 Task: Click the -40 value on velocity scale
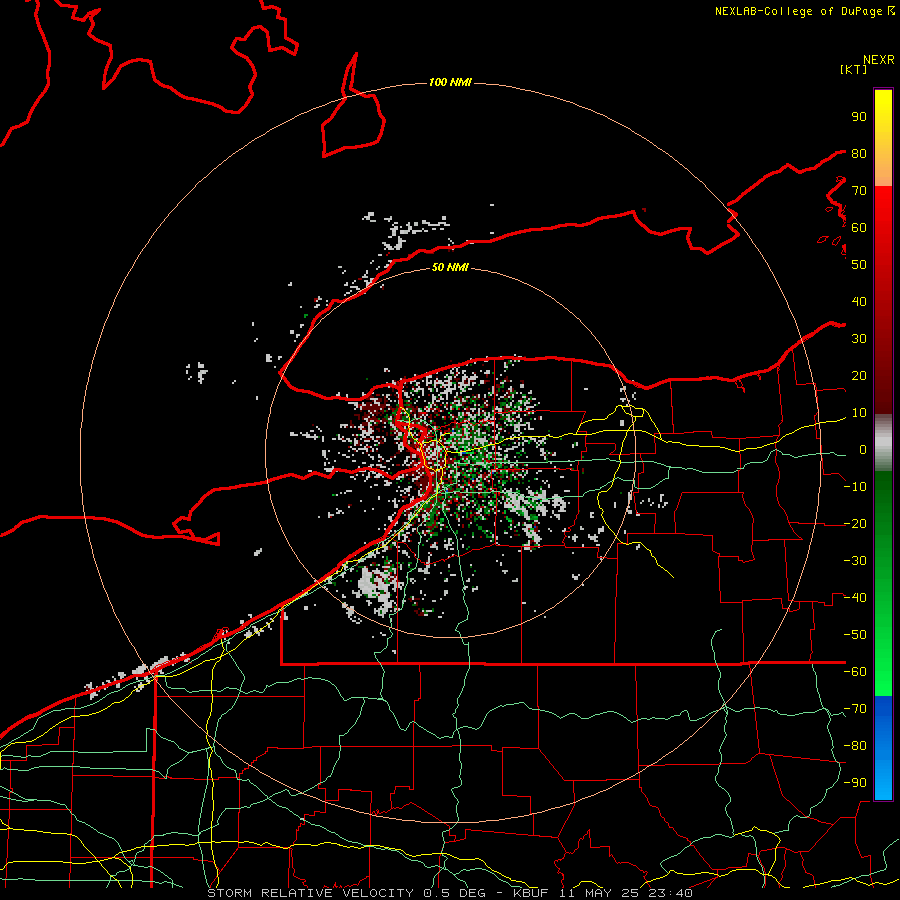855,598
